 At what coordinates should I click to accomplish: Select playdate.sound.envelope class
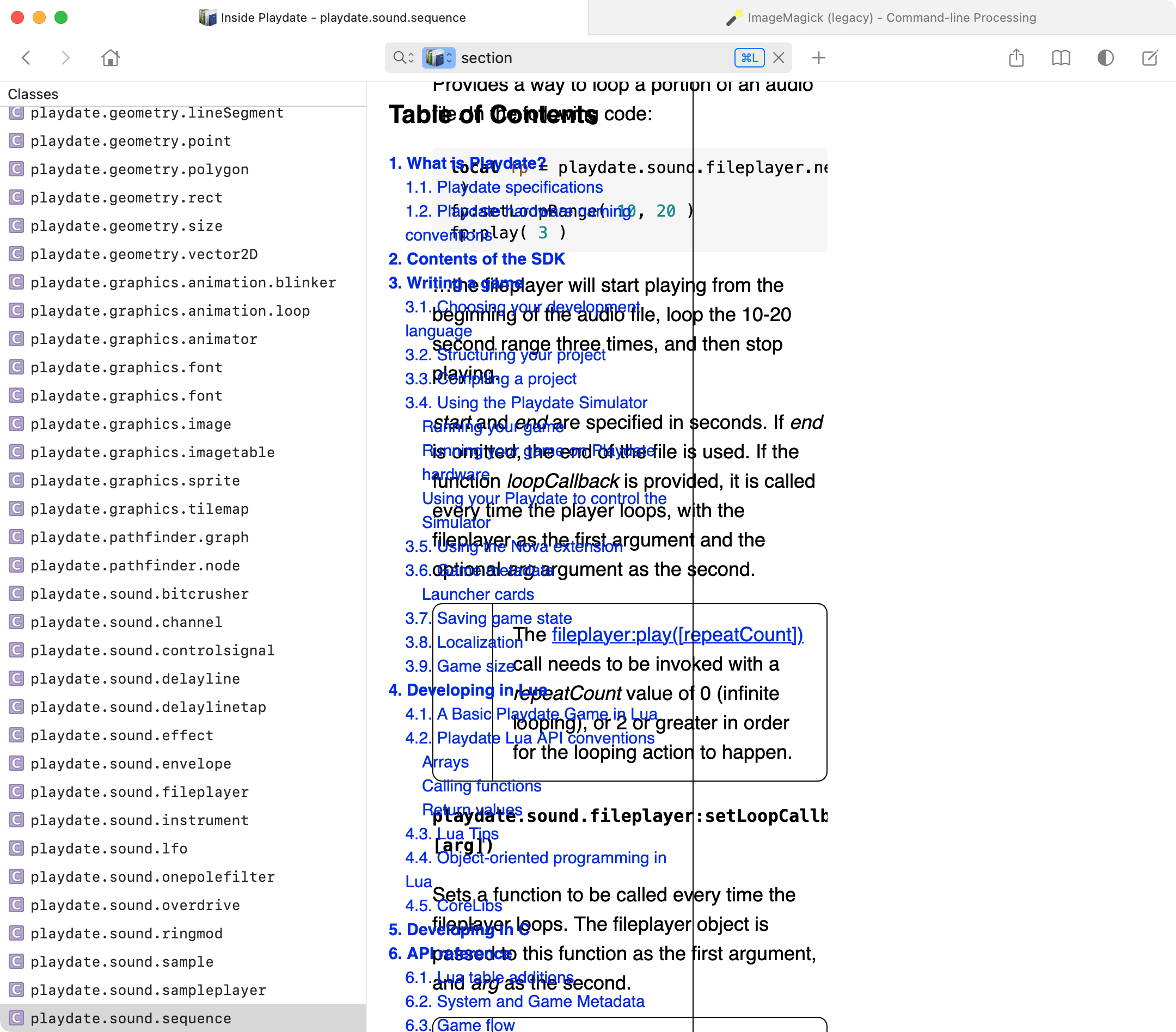tap(183, 763)
